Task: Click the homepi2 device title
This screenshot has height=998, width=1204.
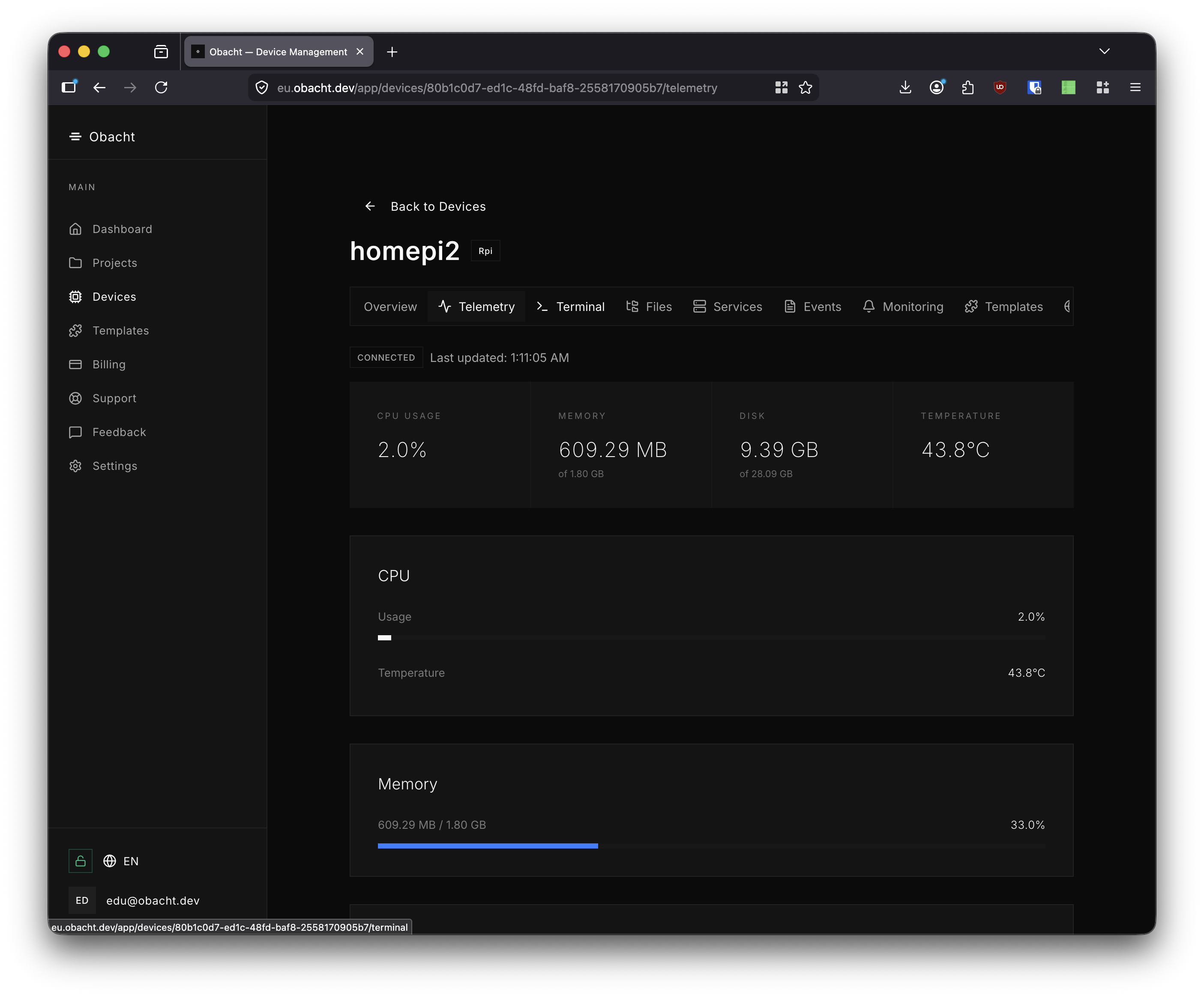Action: point(405,251)
